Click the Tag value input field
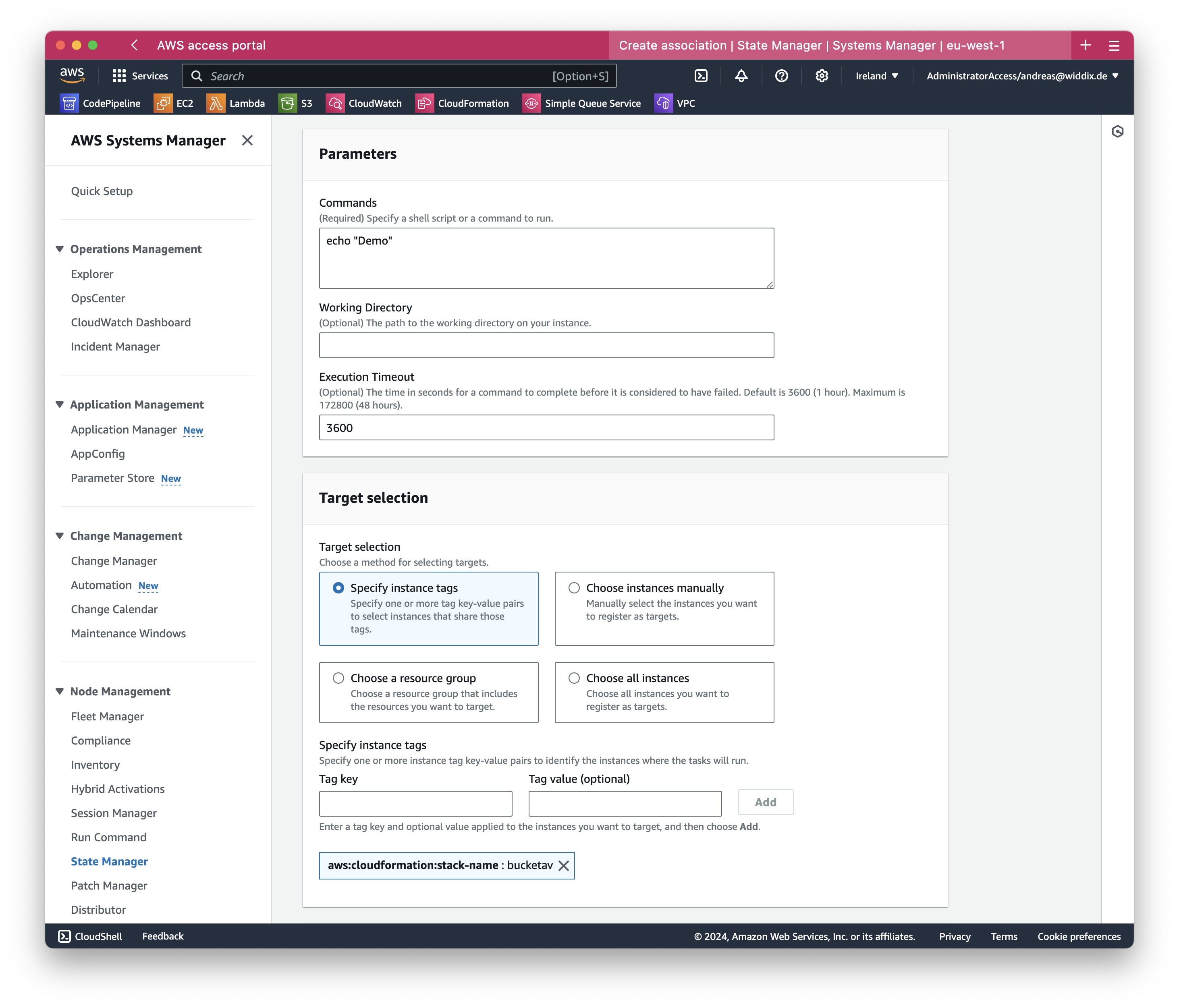Image resolution: width=1179 pixels, height=1008 pixels. (625, 803)
